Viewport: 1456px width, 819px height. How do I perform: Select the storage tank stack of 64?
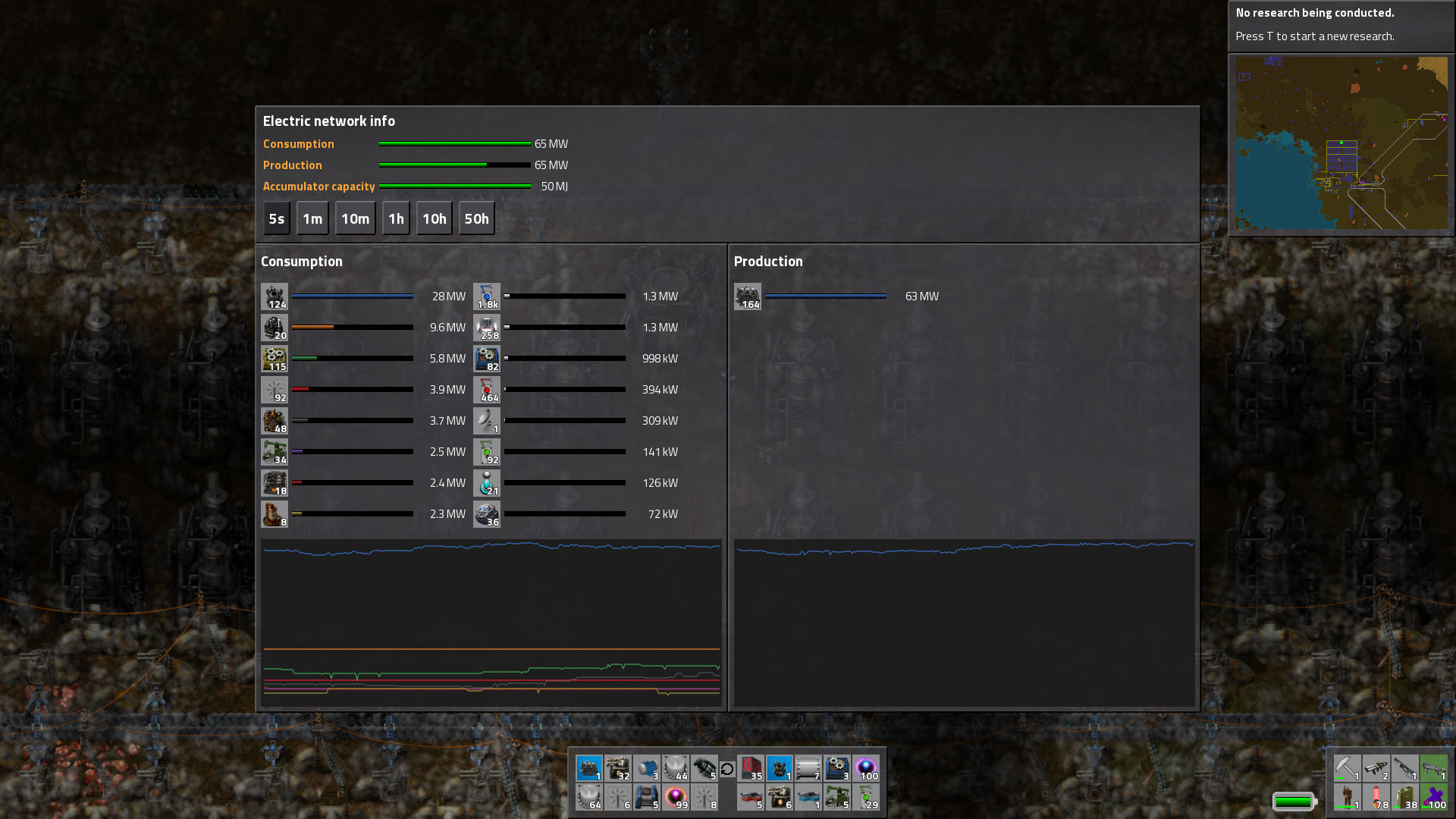pyautogui.click(x=589, y=797)
